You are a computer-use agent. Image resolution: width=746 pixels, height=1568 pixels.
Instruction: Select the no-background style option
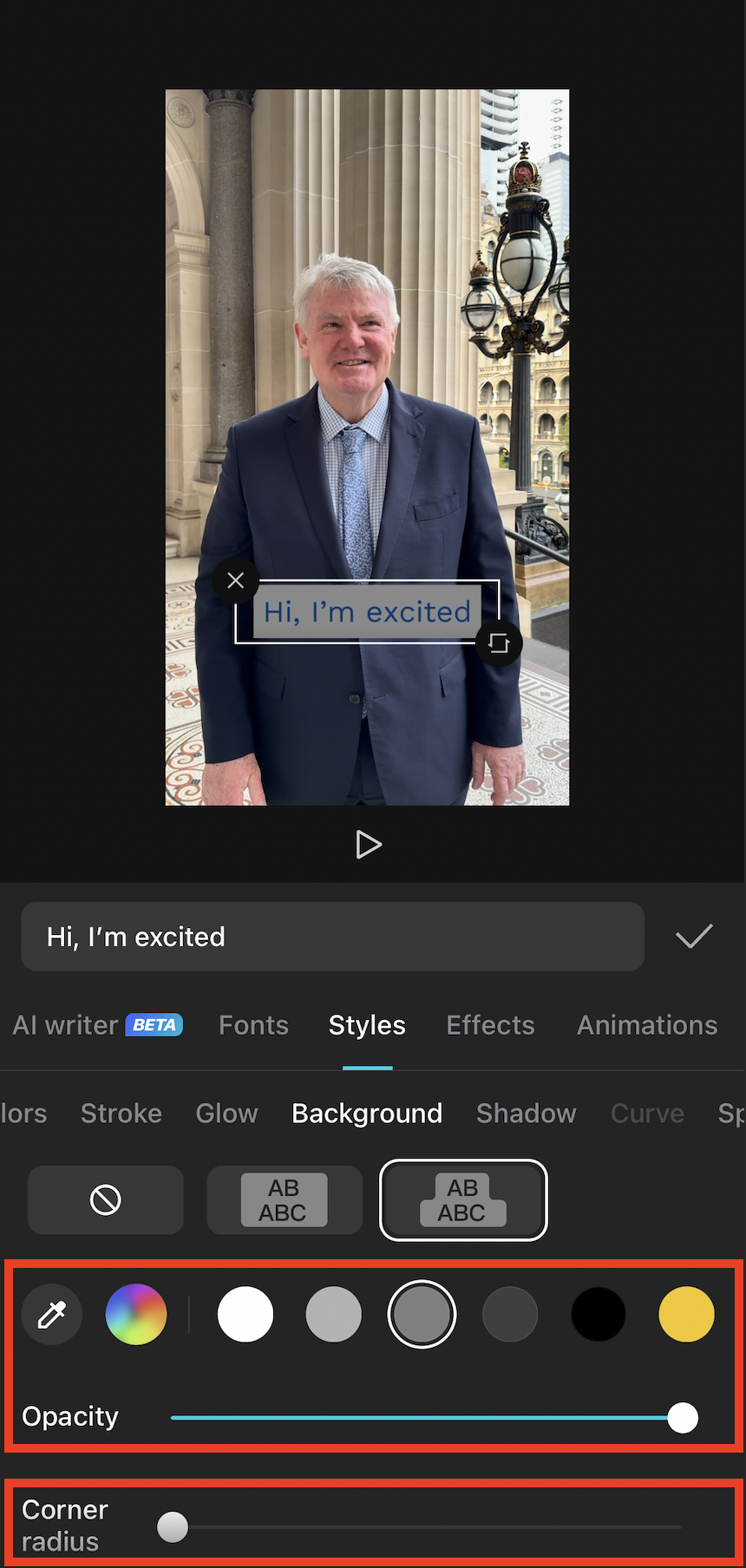(106, 1199)
